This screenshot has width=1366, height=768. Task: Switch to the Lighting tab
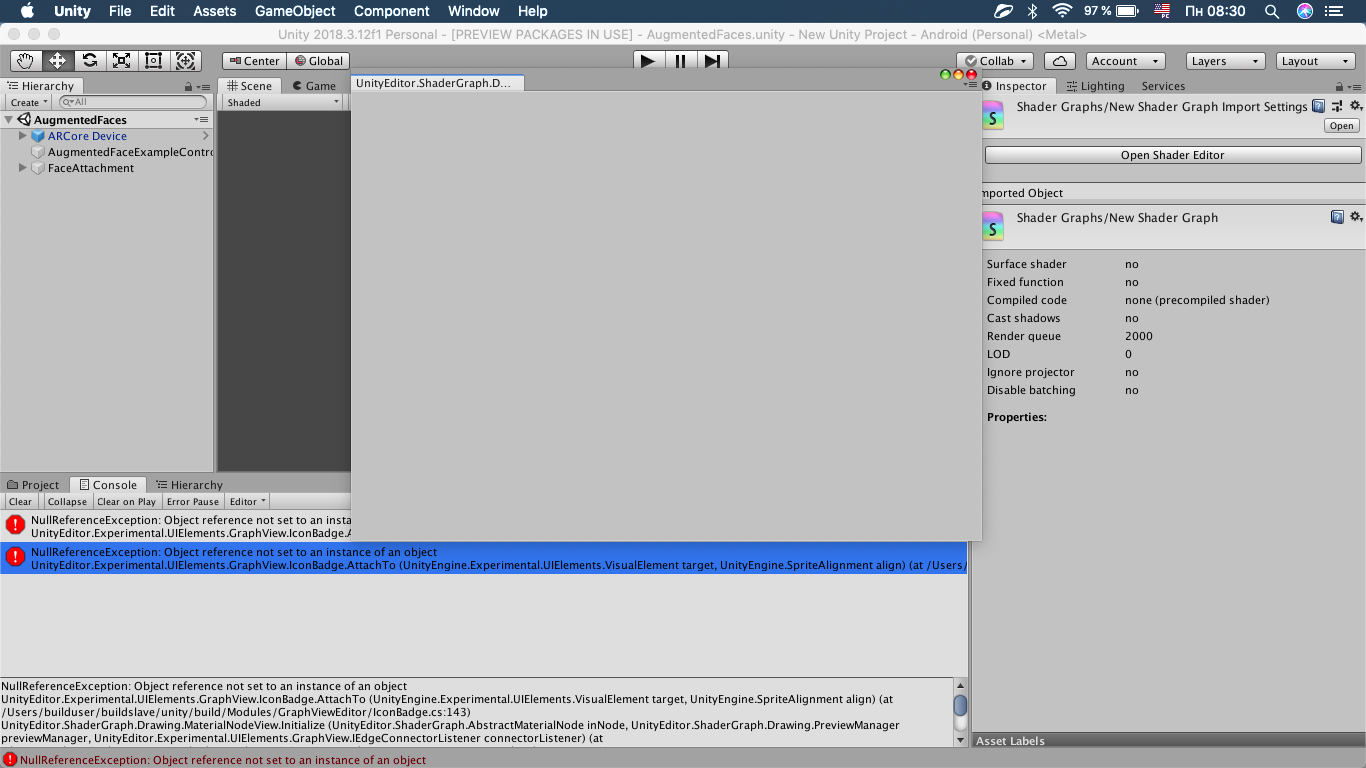tap(1095, 86)
